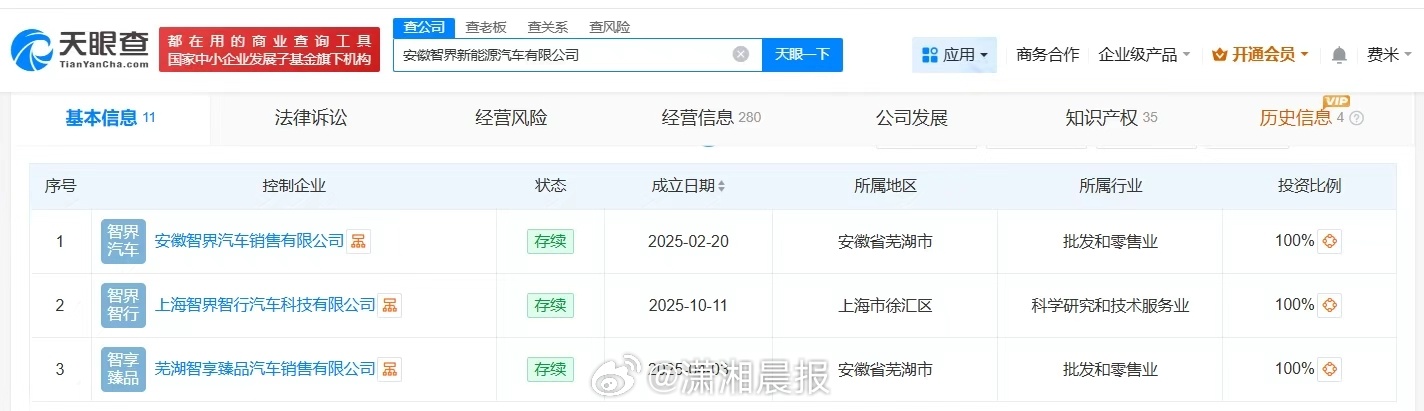Click the 智界汽车 company logo tile
Viewport: 1424px width, 411px height.
tap(123, 241)
